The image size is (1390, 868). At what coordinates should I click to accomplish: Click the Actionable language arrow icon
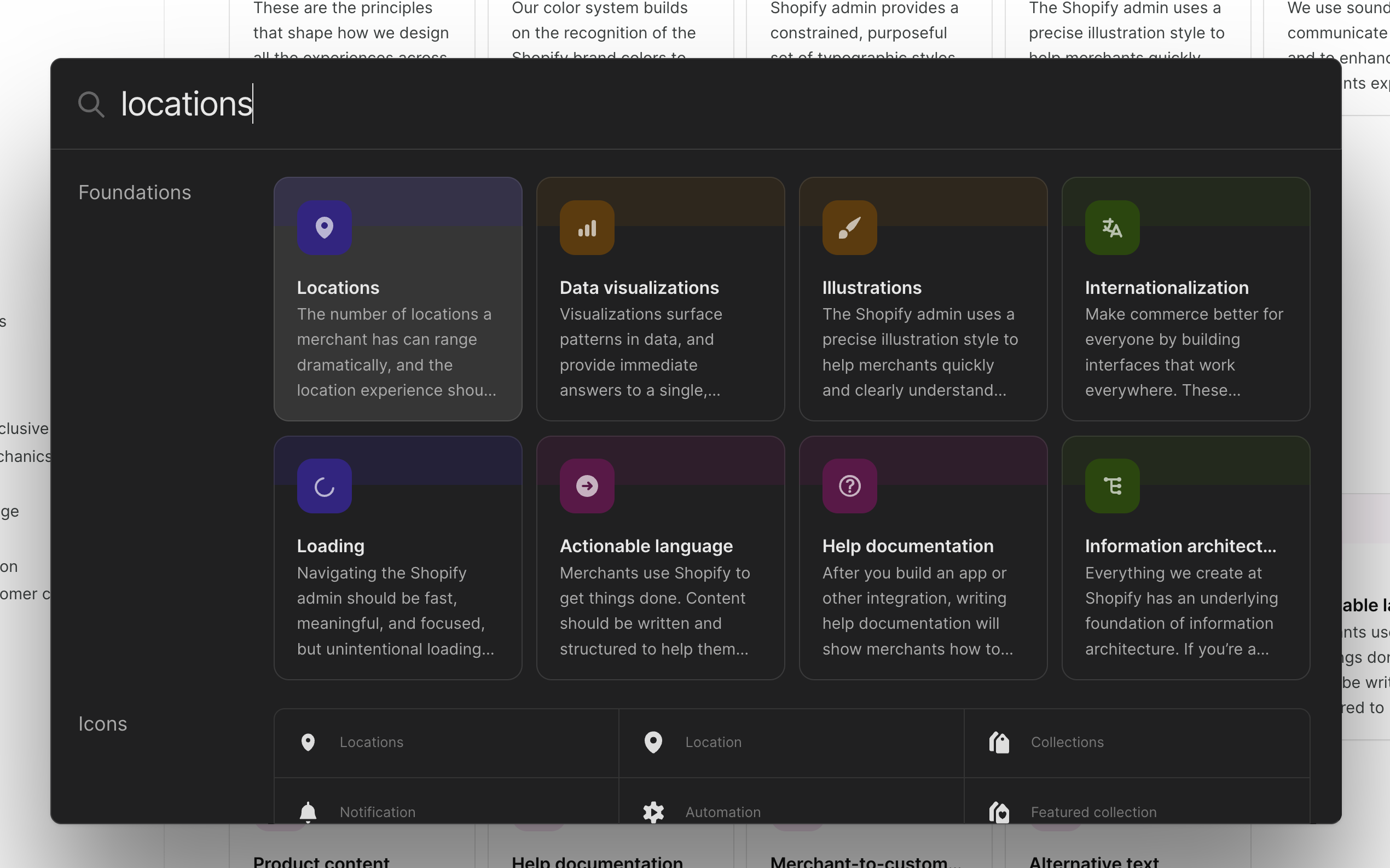tap(587, 485)
